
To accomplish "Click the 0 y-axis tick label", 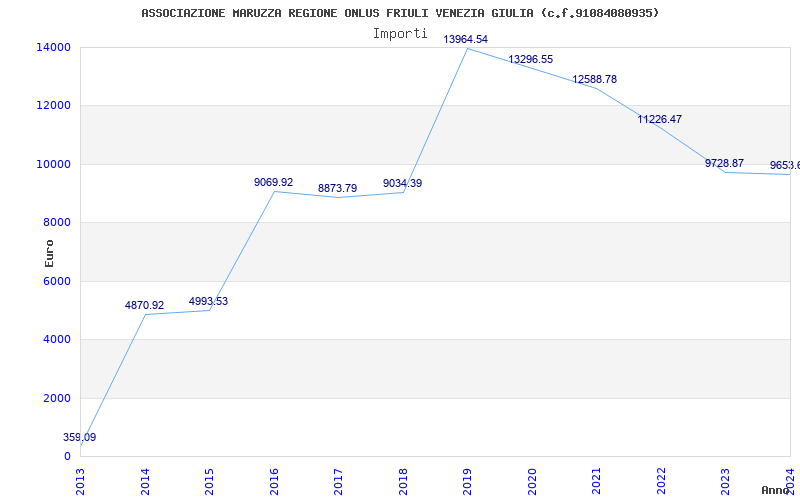I will (x=67, y=457).
